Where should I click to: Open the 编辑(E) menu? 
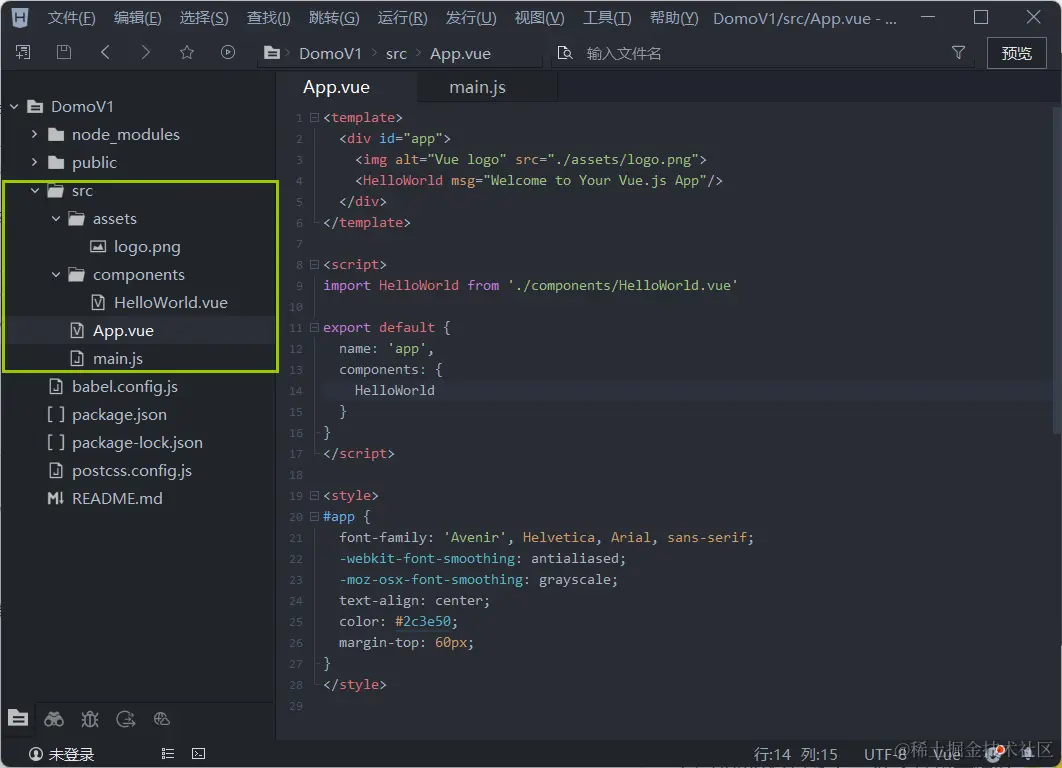click(x=137, y=18)
